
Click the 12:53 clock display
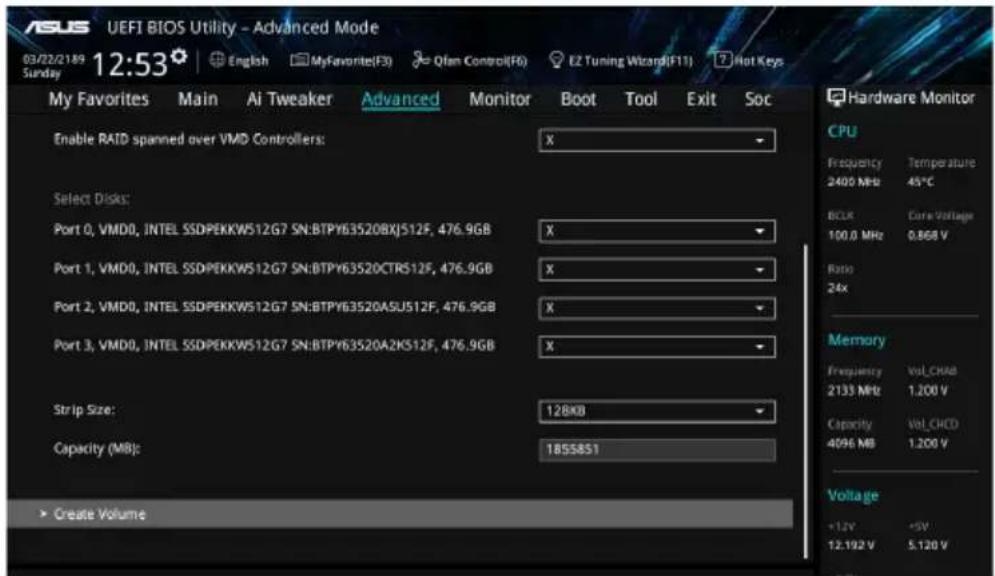tap(130, 64)
